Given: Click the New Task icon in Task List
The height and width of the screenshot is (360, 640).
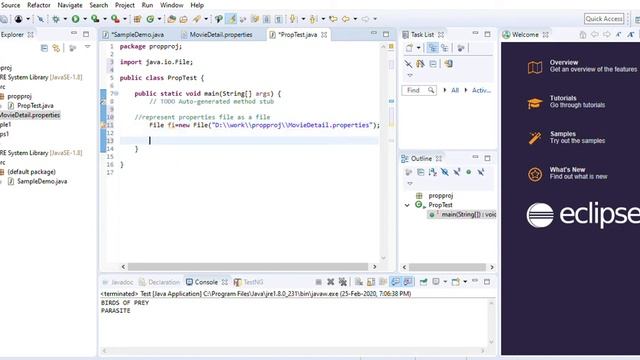Looking at the screenshot, I should pos(409,48).
